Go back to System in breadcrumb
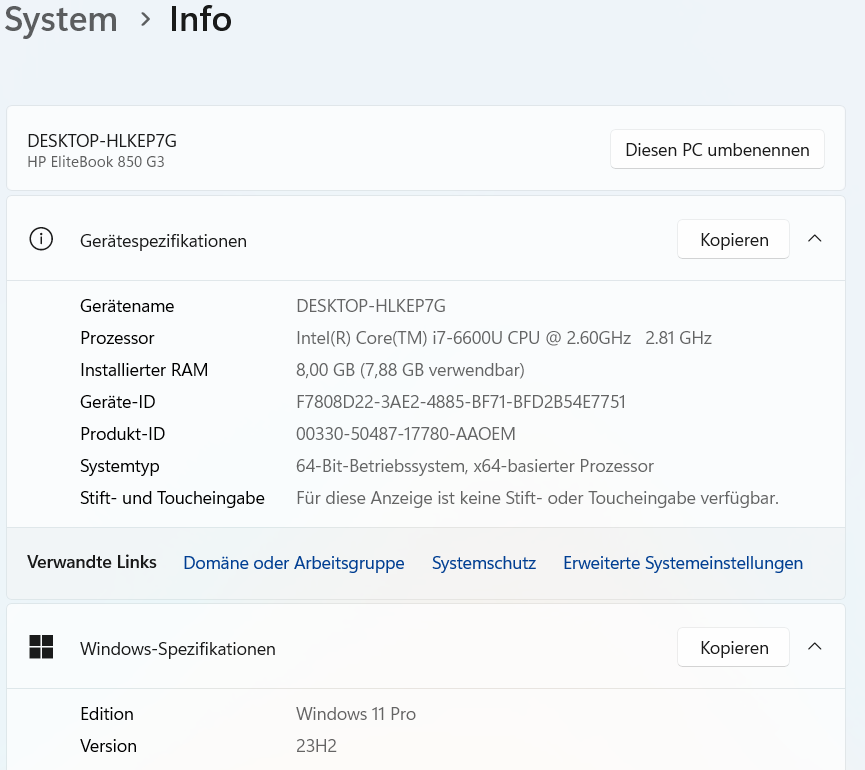The width and height of the screenshot is (865, 770). click(x=61, y=20)
